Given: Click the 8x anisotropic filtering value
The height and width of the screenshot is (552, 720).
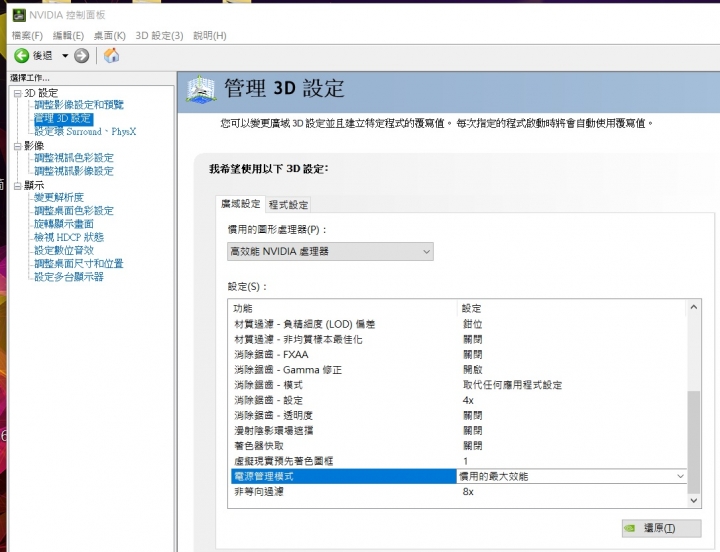Looking at the screenshot, I should click(468, 492).
